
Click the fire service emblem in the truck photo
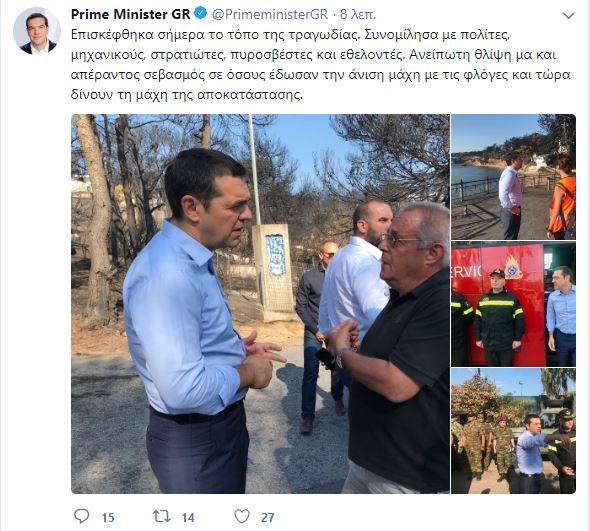click(513, 268)
